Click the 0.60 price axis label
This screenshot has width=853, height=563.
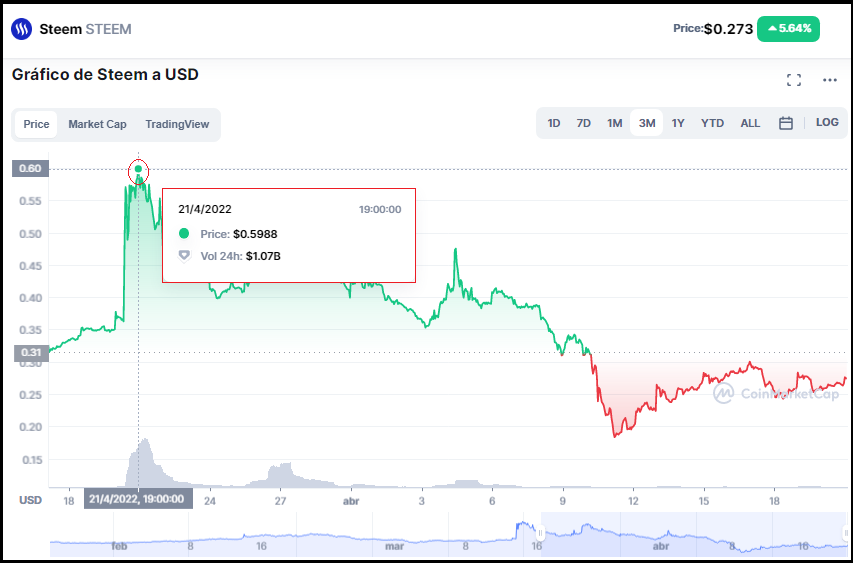[x=30, y=169]
